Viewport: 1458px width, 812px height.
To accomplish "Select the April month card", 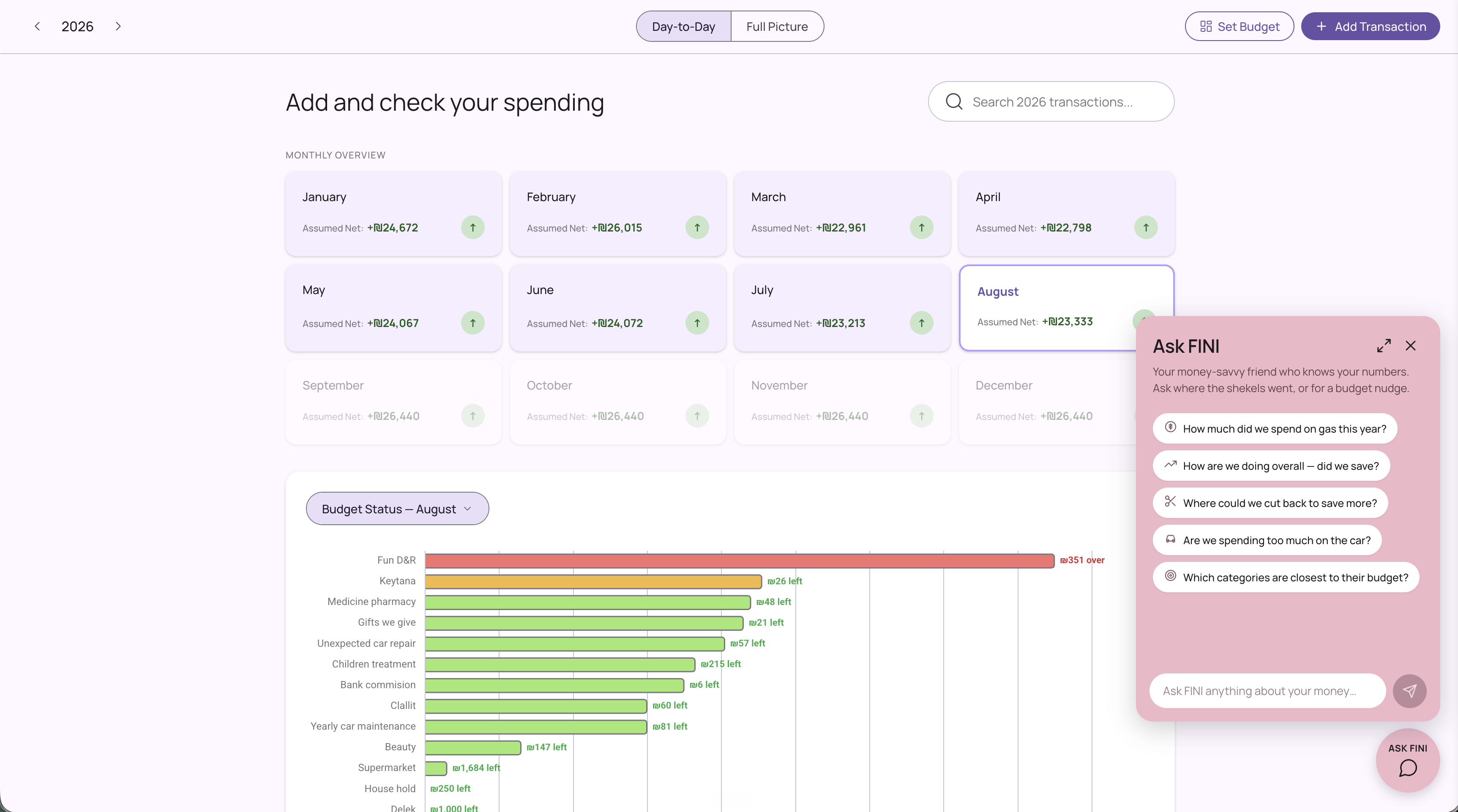I will [1066, 213].
